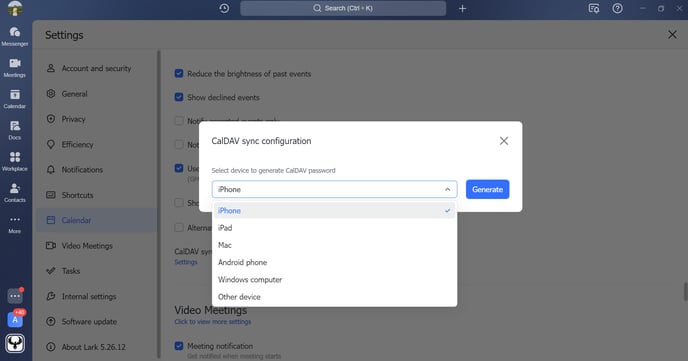Select Android phone from device list
The width and height of the screenshot is (688, 361).
[x=334, y=262]
